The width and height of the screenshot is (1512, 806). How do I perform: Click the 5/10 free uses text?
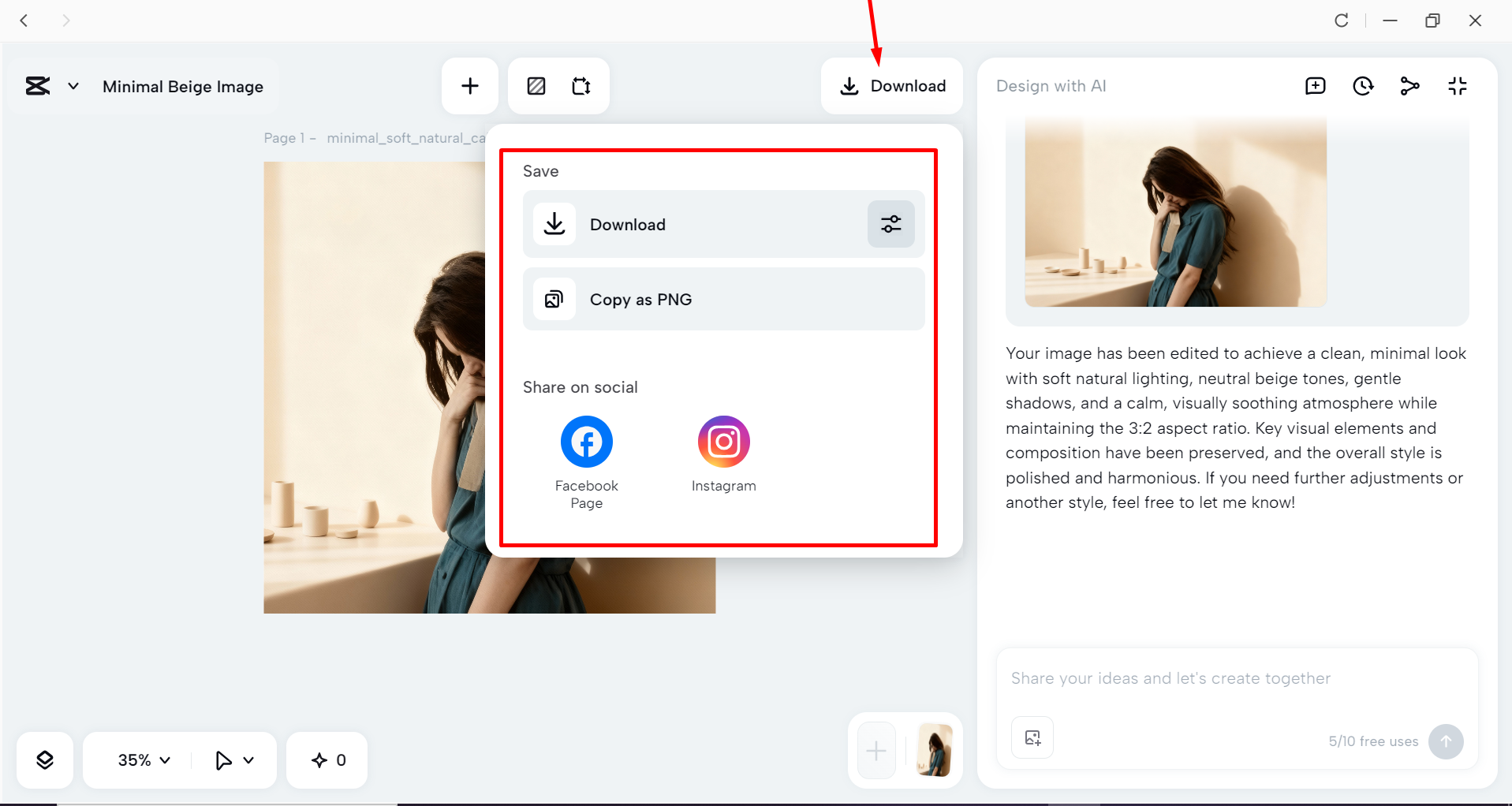[x=1373, y=741]
